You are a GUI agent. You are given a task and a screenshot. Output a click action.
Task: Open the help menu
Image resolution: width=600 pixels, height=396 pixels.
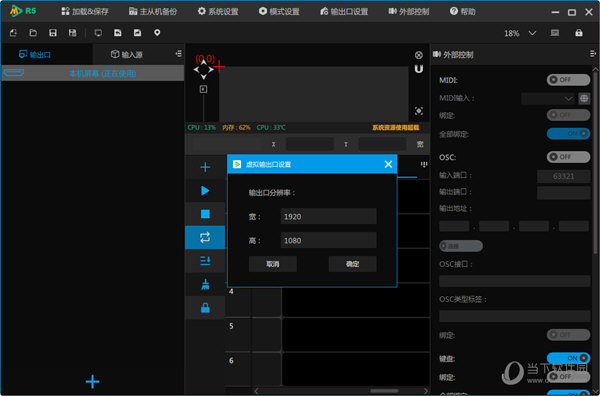(463, 11)
